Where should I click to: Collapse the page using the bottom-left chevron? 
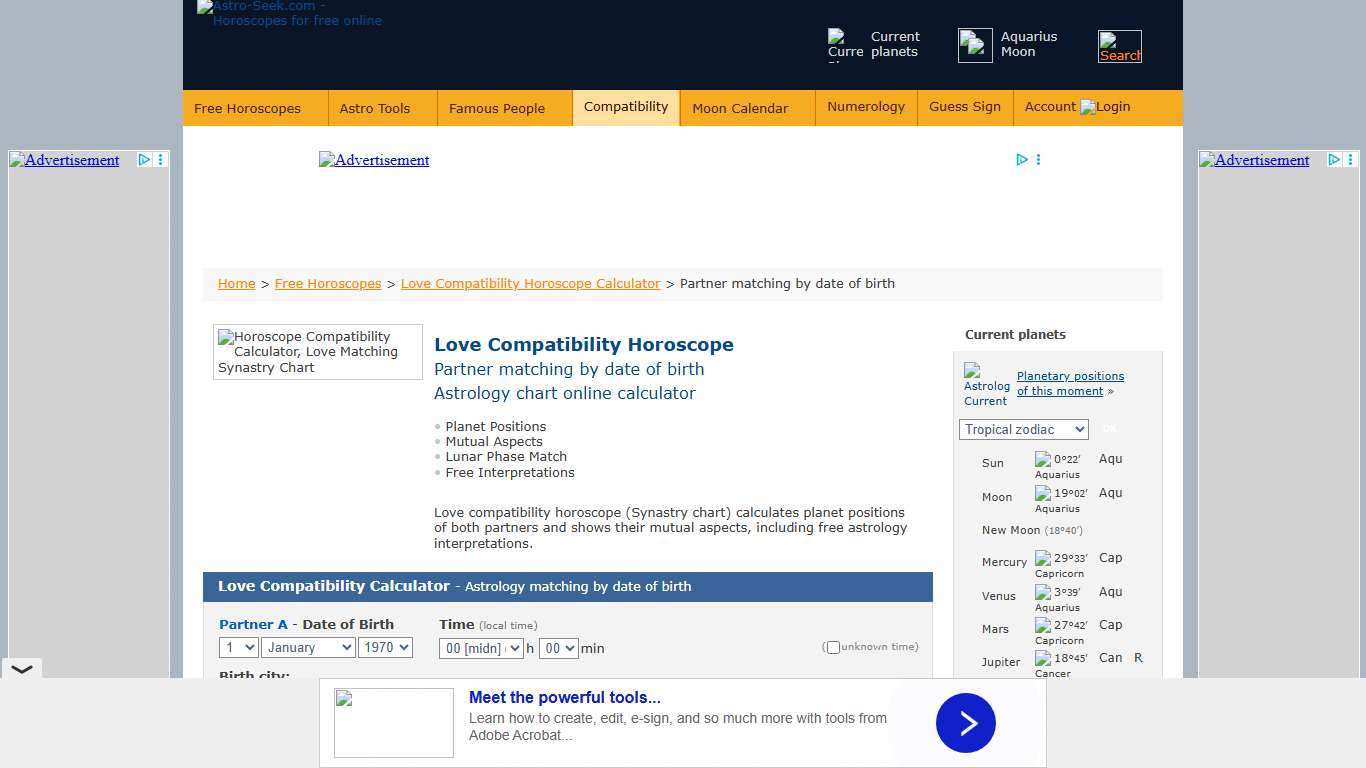pos(22,669)
